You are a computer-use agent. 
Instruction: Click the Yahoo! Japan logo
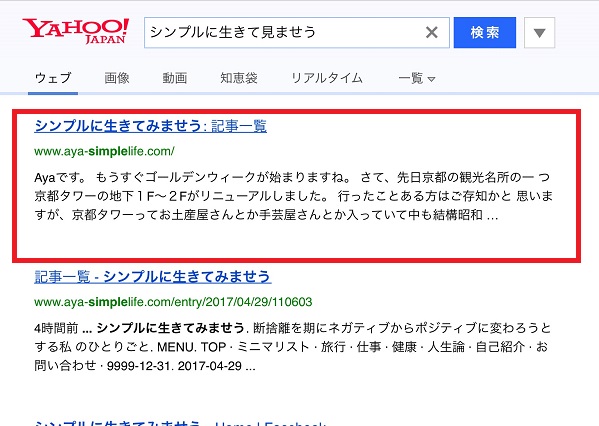point(75,31)
